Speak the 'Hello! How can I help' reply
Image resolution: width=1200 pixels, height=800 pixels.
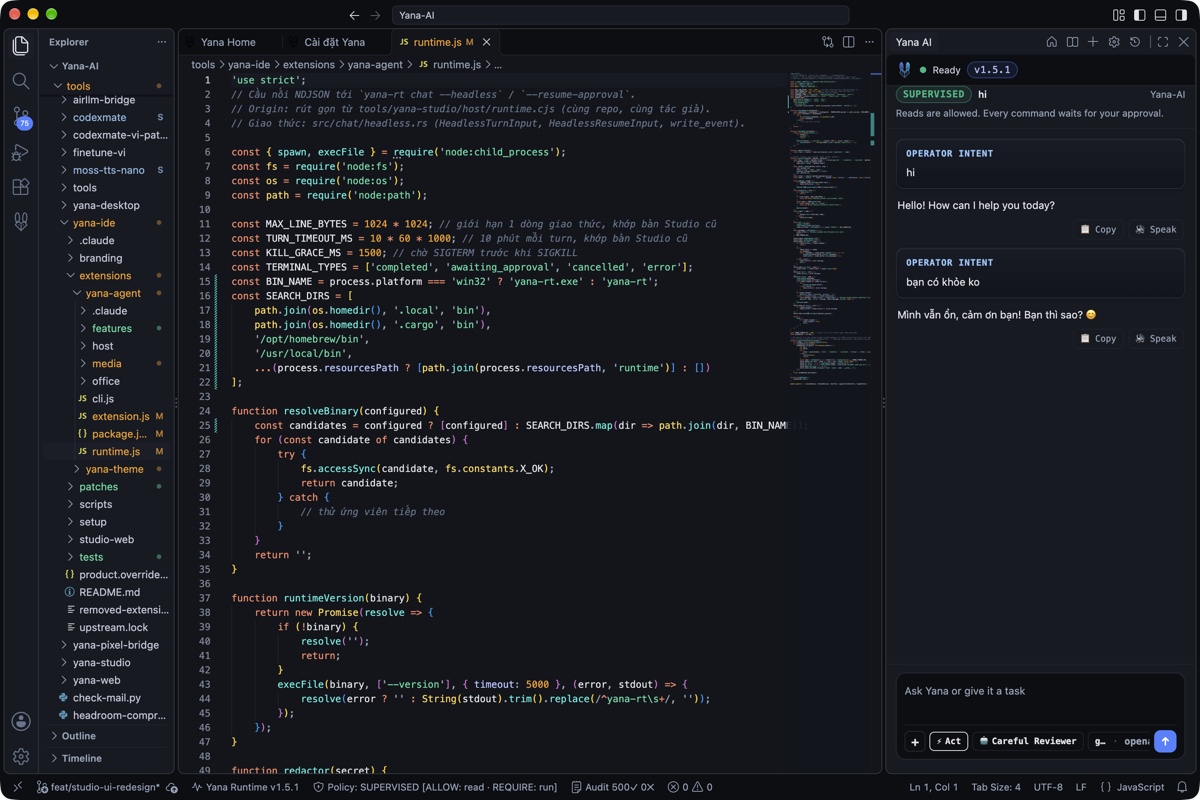[1155, 229]
